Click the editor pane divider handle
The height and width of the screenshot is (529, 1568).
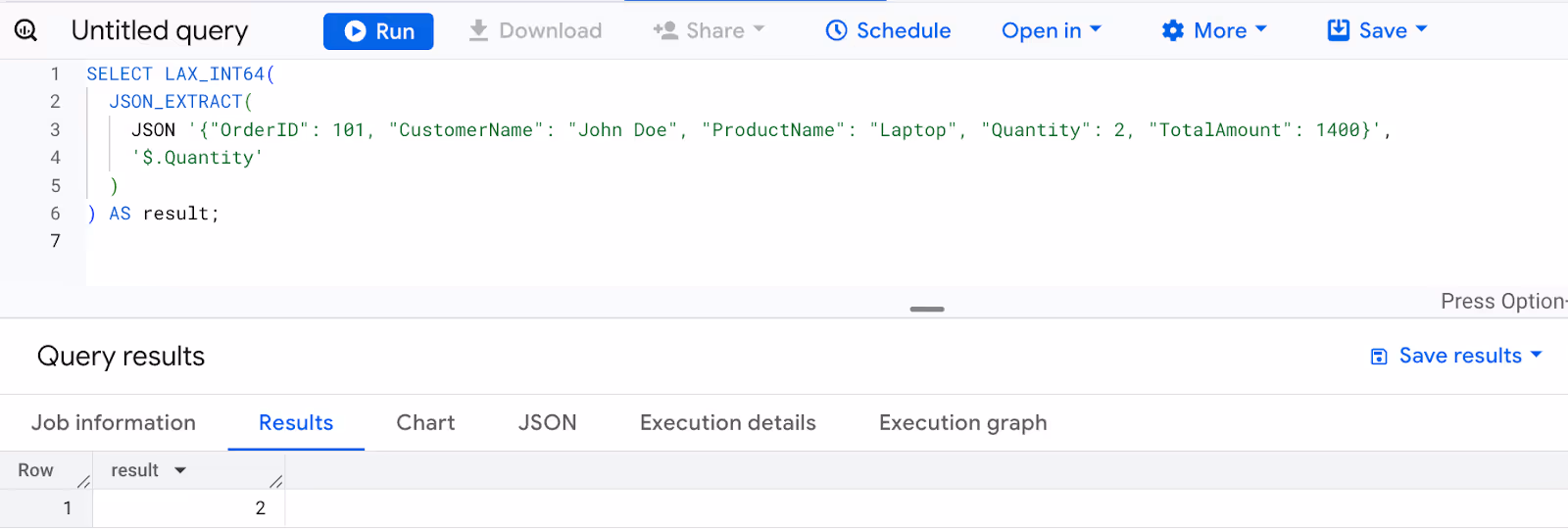tap(927, 310)
